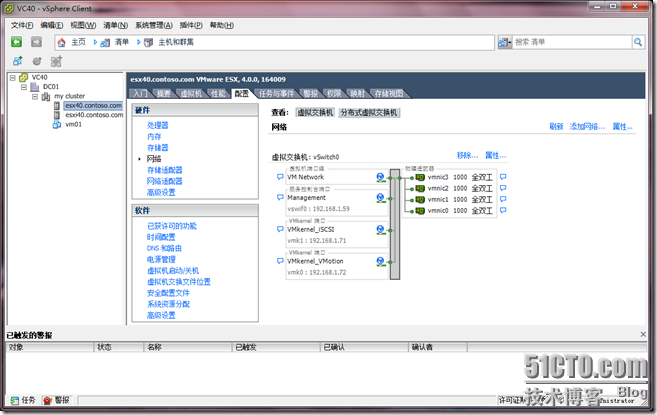Click the green Back navigation arrow

16,42
